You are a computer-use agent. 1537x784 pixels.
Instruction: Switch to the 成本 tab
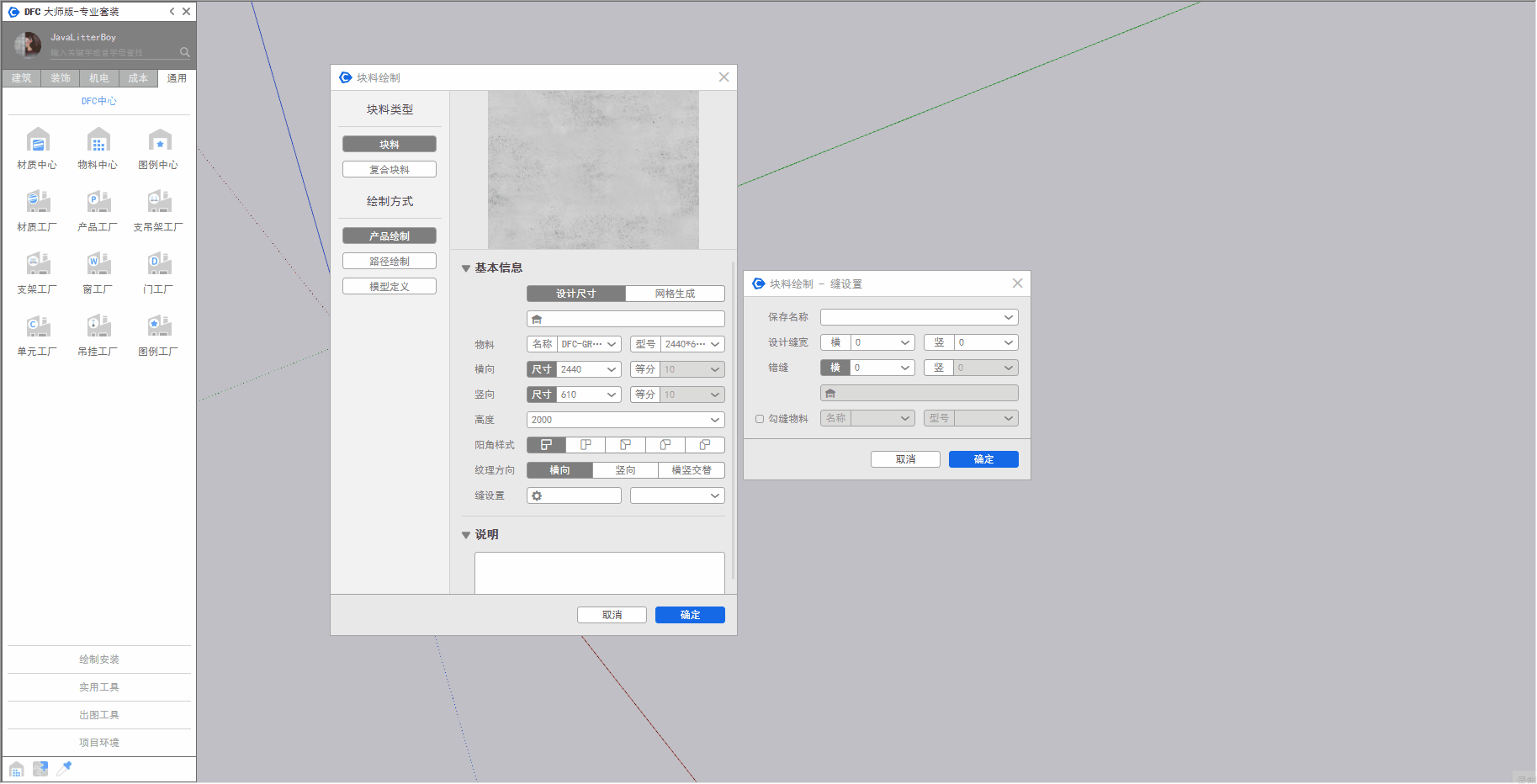pos(138,78)
